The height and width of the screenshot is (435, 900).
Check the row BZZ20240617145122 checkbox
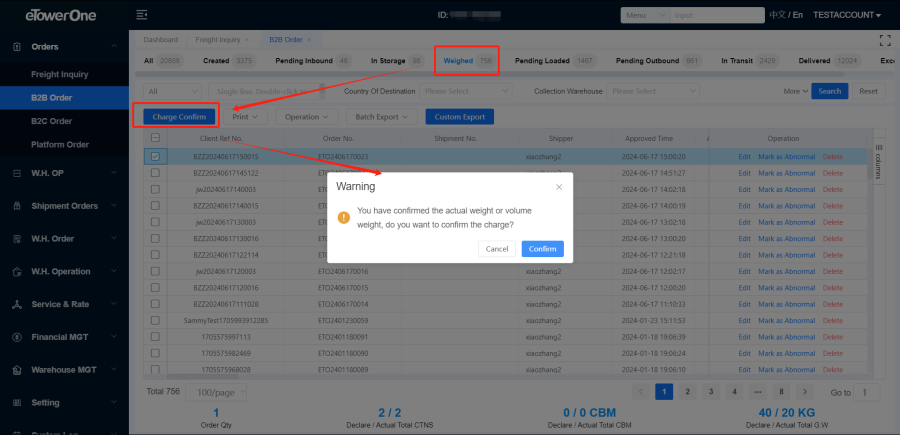155,172
